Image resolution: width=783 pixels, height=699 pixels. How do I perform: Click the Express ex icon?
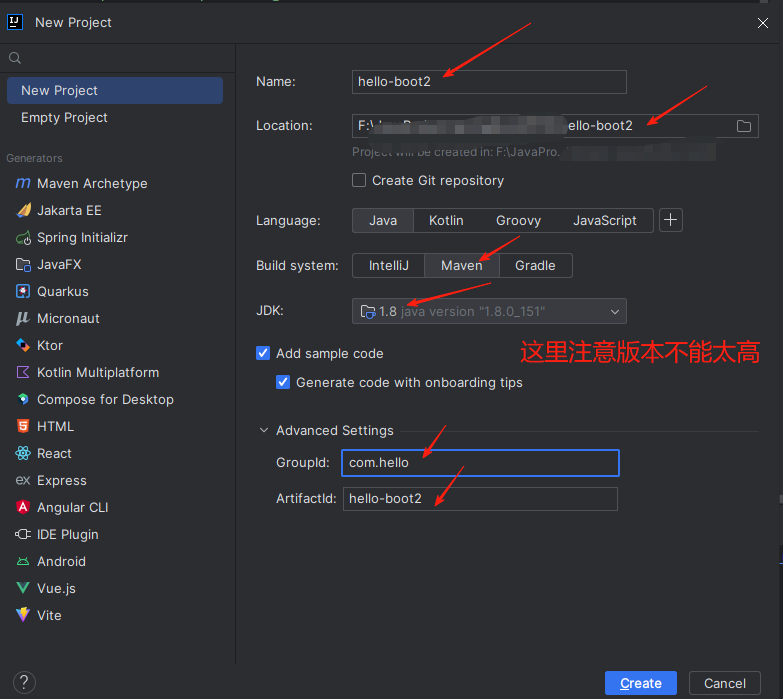pyautogui.click(x=23, y=480)
